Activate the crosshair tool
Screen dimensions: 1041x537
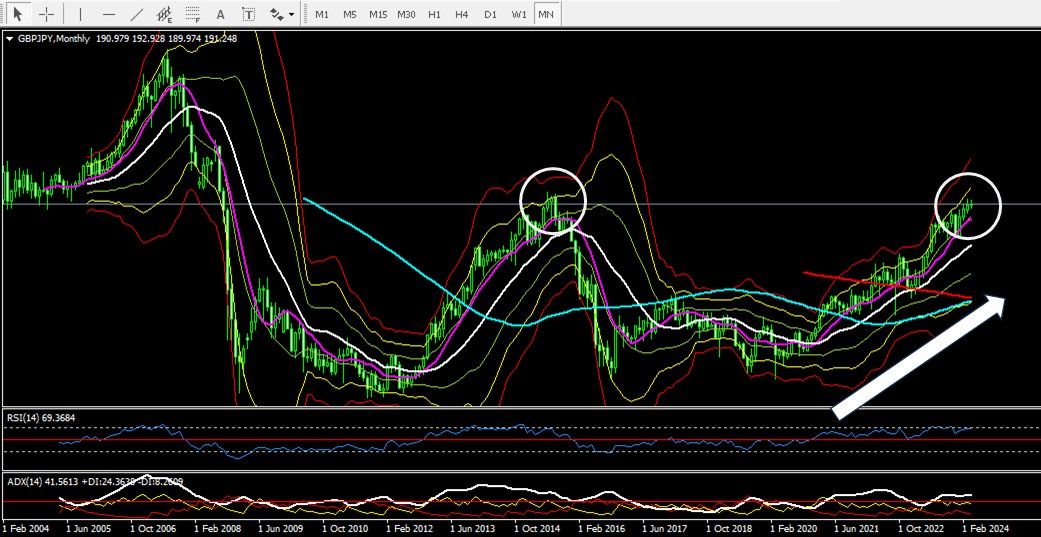pyautogui.click(x=46, y=14)
